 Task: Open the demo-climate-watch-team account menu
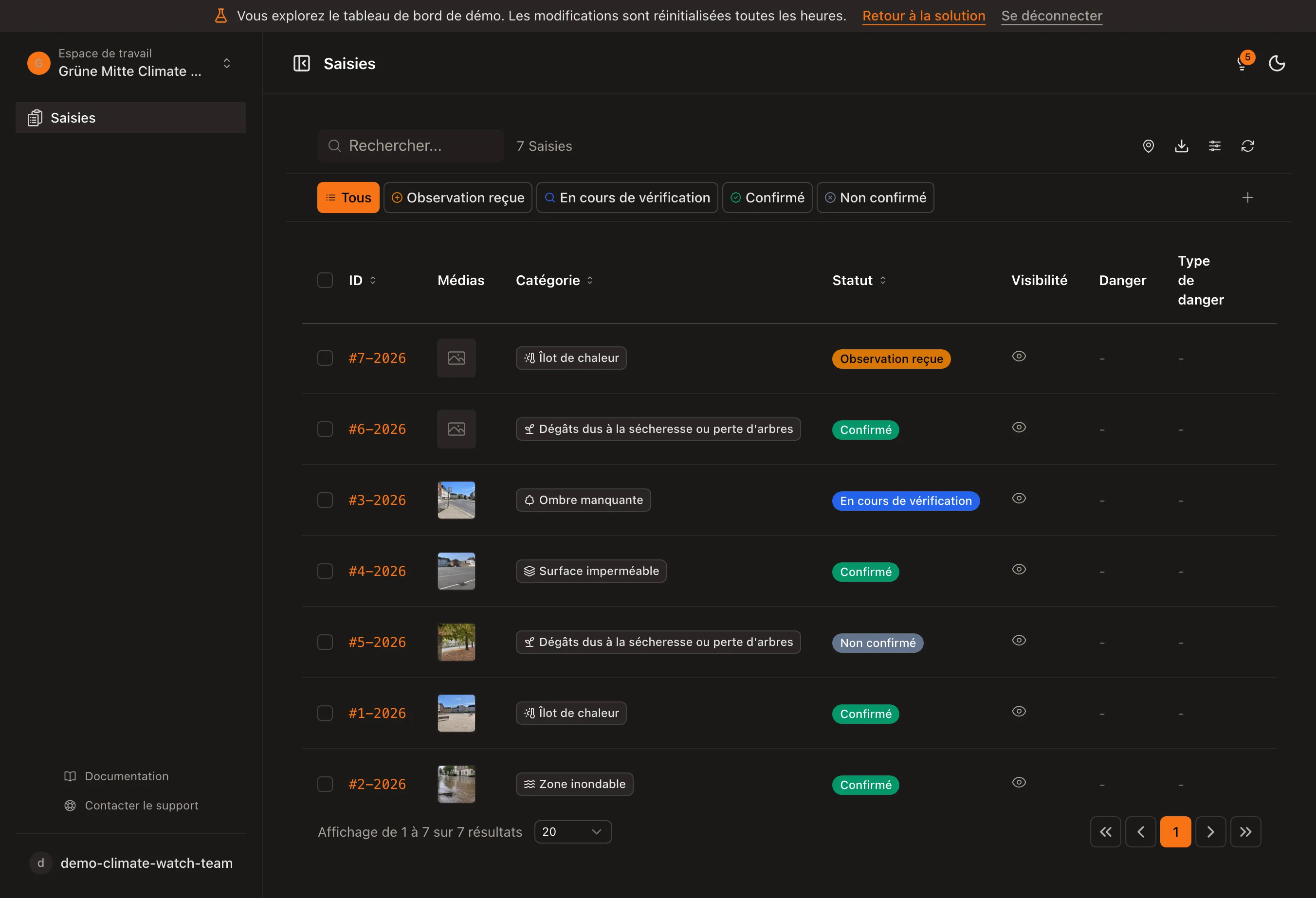click(131, 863)
